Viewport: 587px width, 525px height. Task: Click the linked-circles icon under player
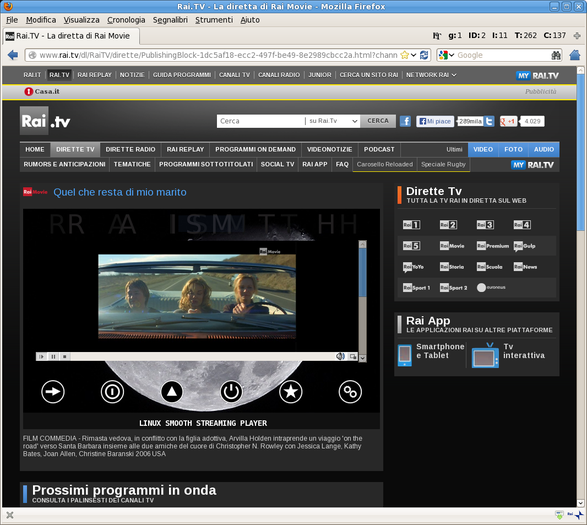click(x=350, y=392)
